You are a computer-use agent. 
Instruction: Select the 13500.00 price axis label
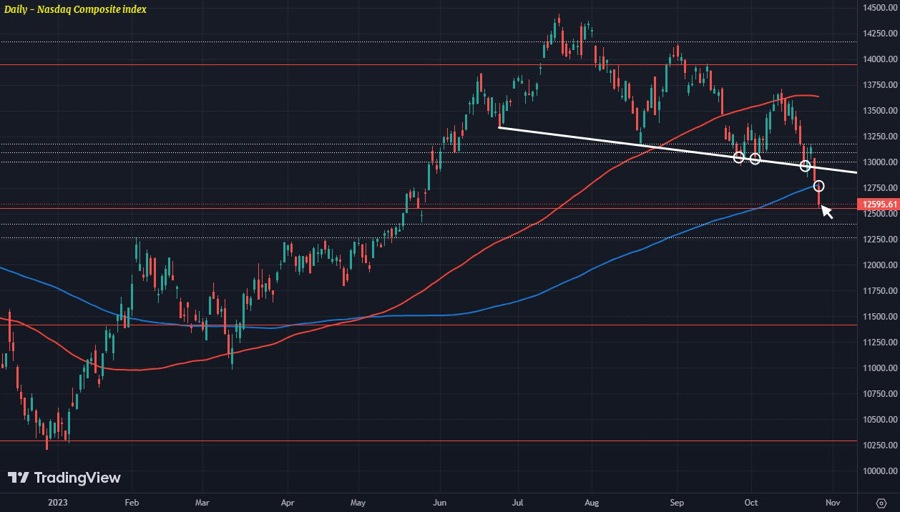(x=879, y=111)
